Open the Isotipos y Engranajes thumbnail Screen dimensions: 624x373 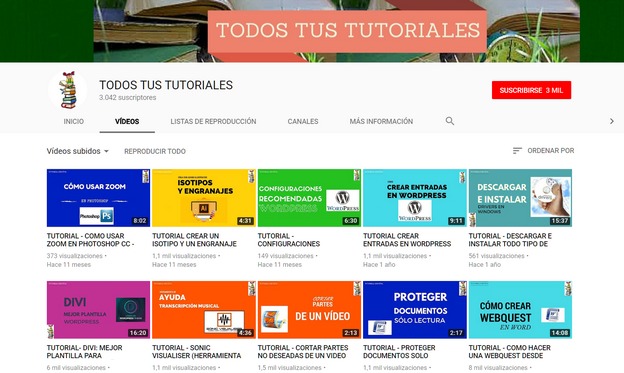[204, 198]
